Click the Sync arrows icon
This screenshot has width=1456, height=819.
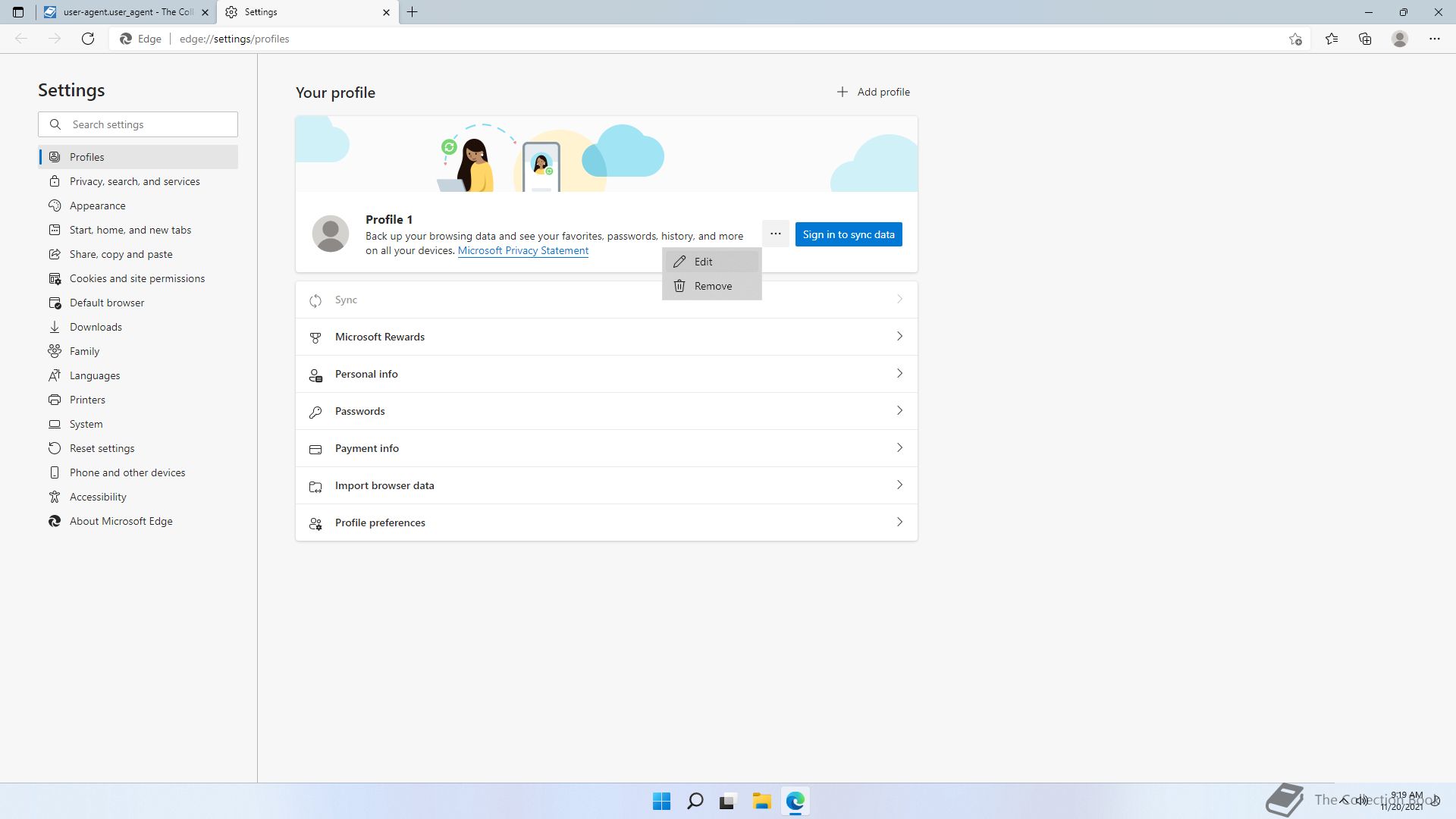pyautogui.click(x=315, y=301)
